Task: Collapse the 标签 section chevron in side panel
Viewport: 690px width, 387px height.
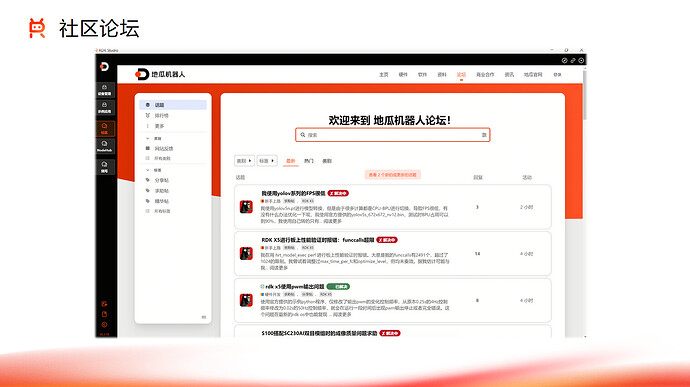Action: click(x=147, y=170)
